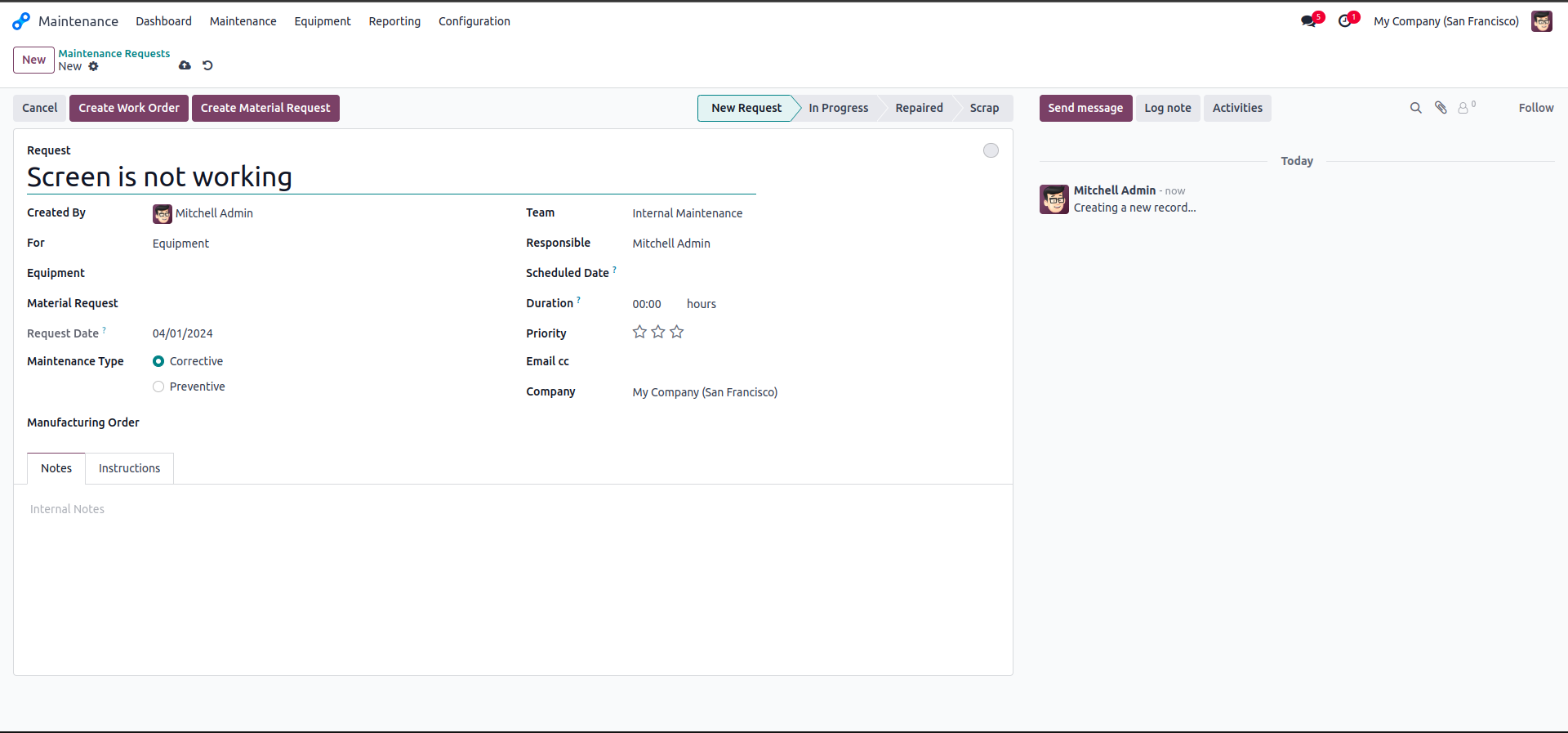1568x733 pixels.
Task: Click the empty Equipment field
Action: point(326,274)
